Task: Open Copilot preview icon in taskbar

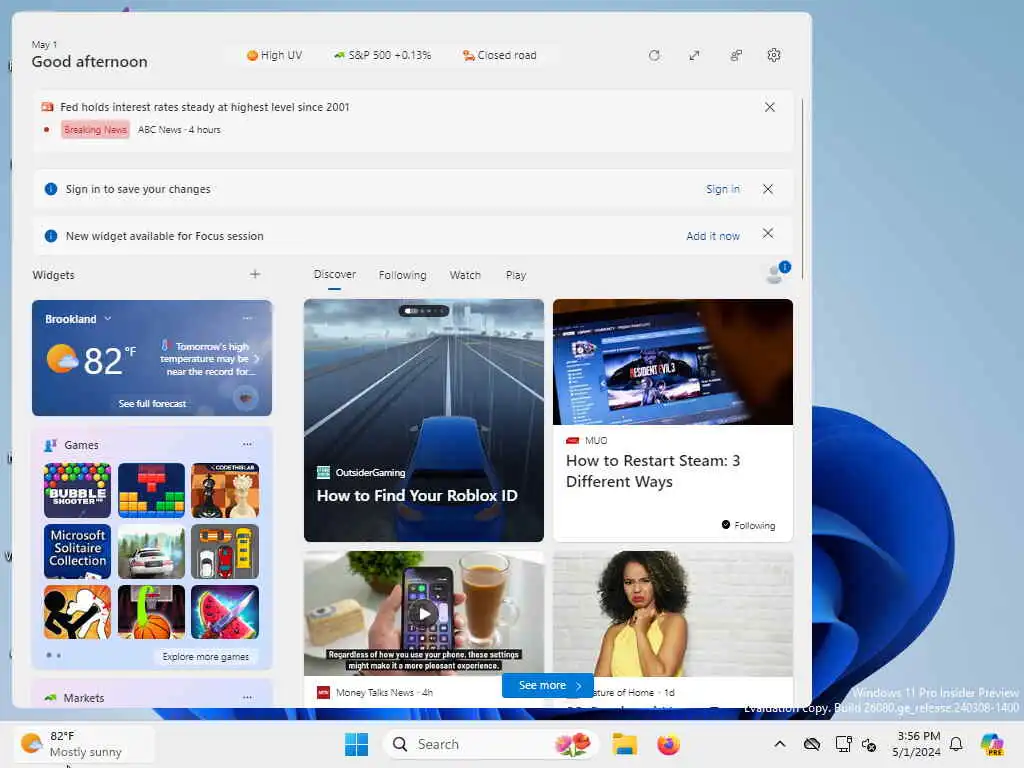Action: pos(992,744)
